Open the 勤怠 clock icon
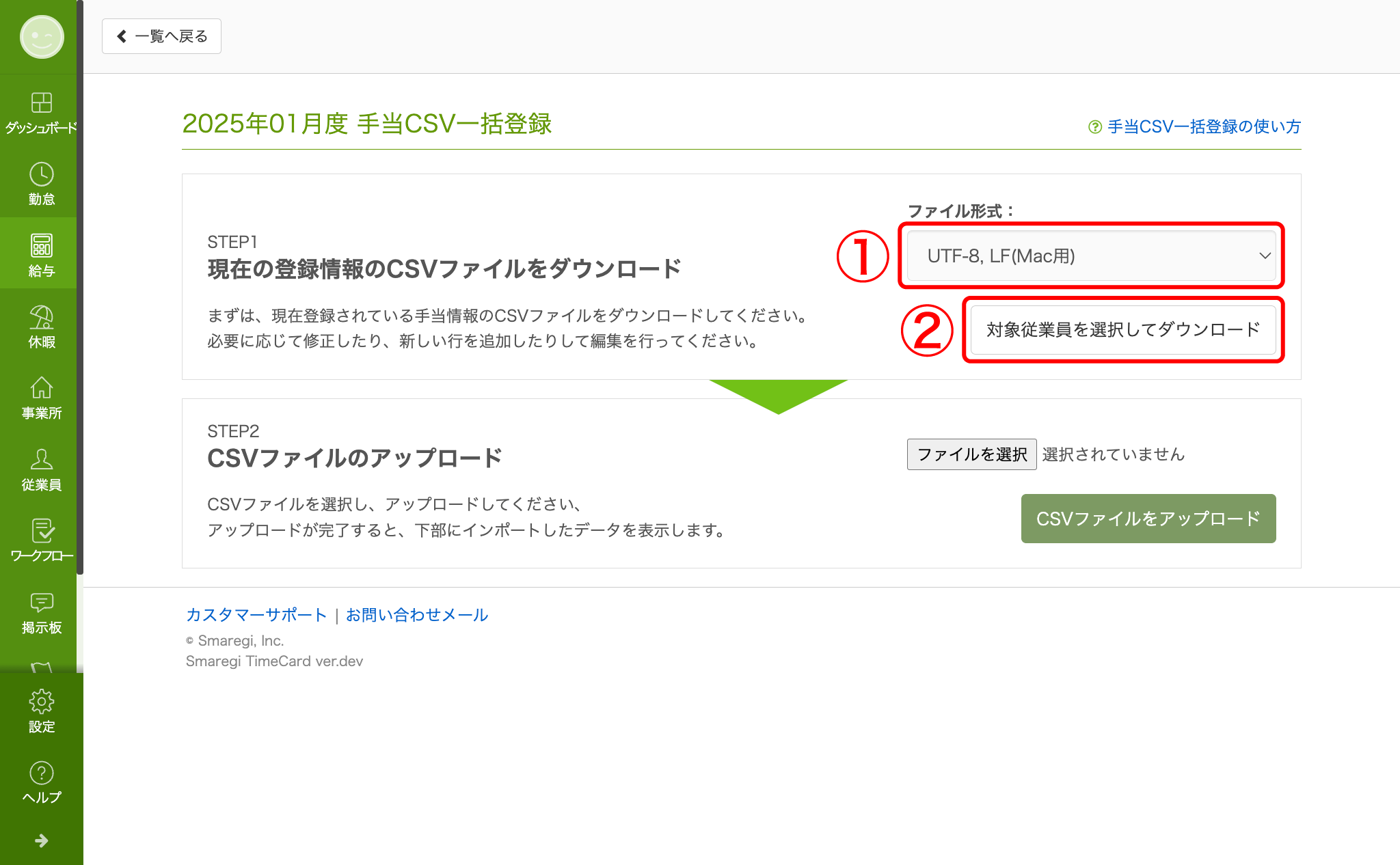The width and height of the screenshot is (1400, 865). pos(41,174)
